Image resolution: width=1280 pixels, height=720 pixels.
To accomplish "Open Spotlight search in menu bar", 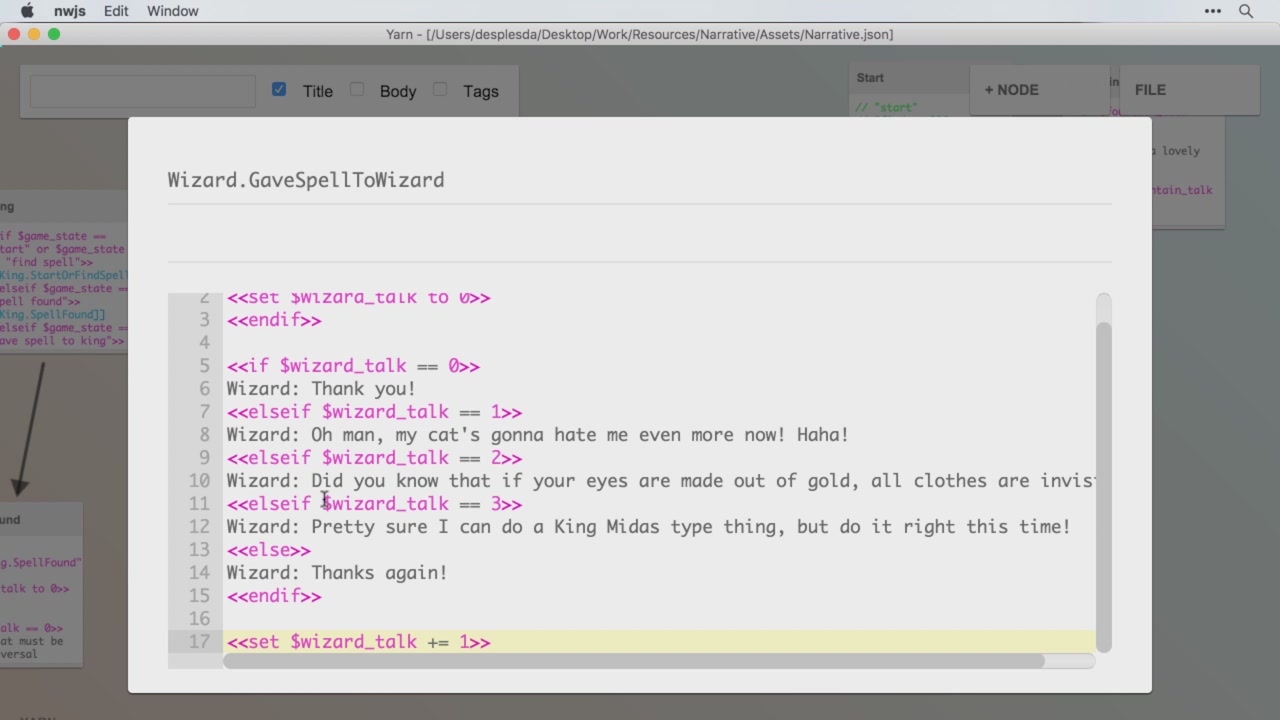I will coord(1246,11).
